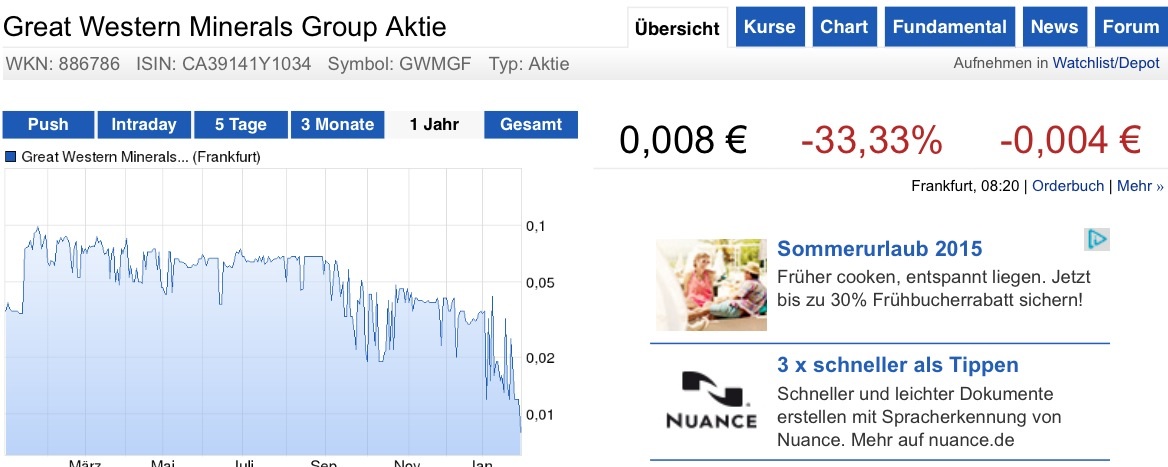
Task: Display the Gesamt chart range
Action: coord(531,125)
